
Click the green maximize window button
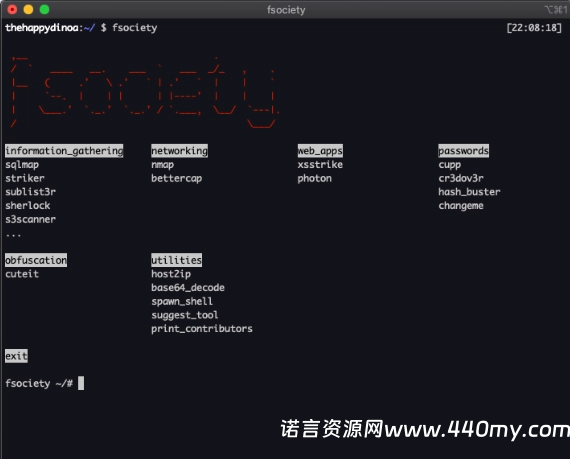point(44,9)
